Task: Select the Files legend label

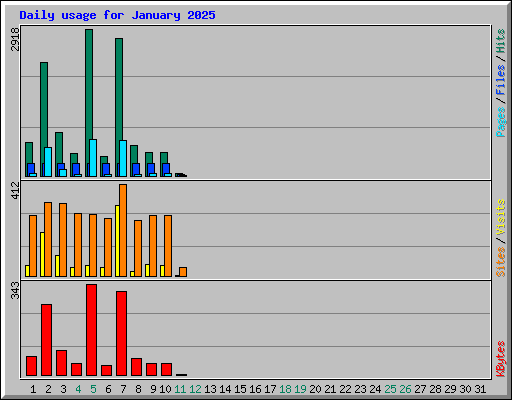Action: point(500,79)
